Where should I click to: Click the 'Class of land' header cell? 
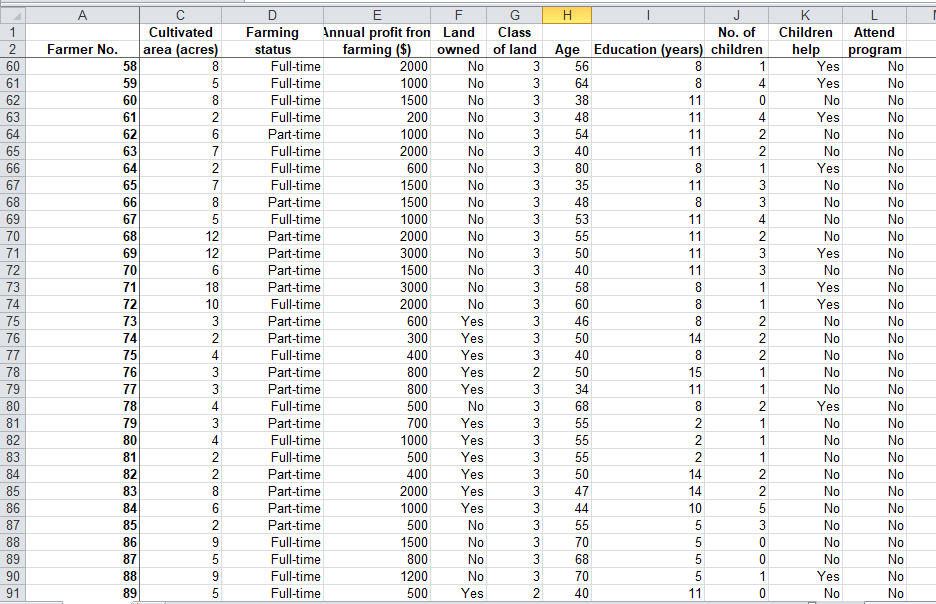point(514,40)
